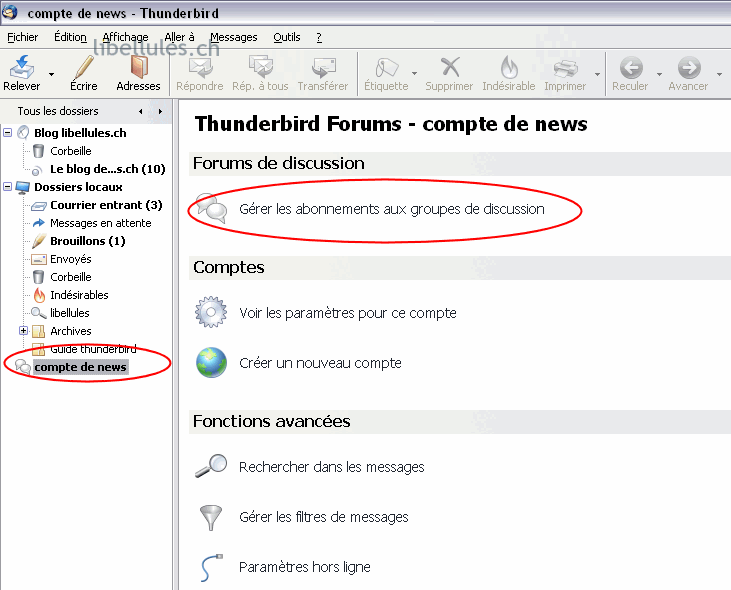Open the Étiquette dropdown arrow
This screenshot has width=731, height=590.
pos(414,74)
